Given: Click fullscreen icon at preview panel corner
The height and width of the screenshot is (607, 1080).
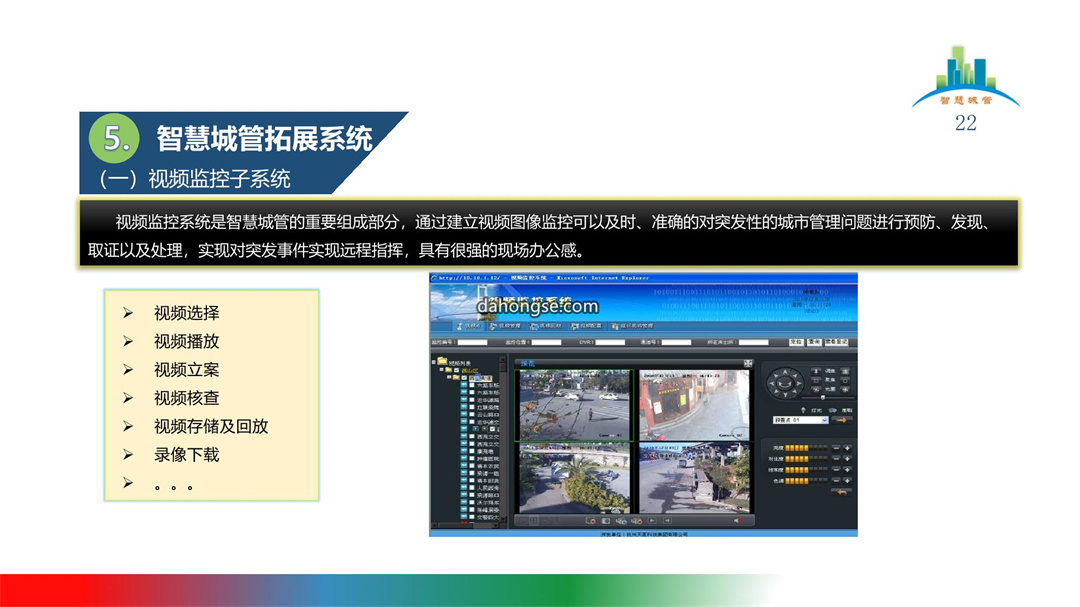Looking at the screenshot, I should 748,363.
